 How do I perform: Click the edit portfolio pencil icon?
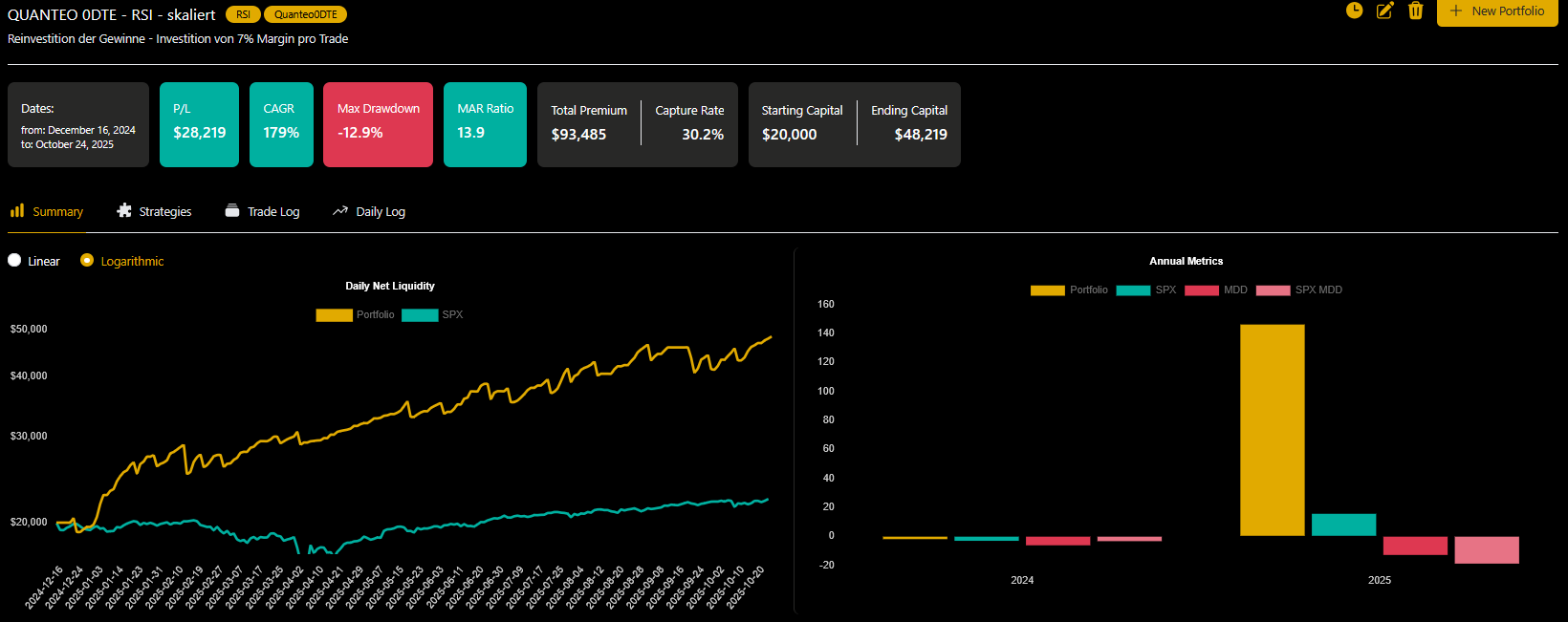pos(1384,11)
